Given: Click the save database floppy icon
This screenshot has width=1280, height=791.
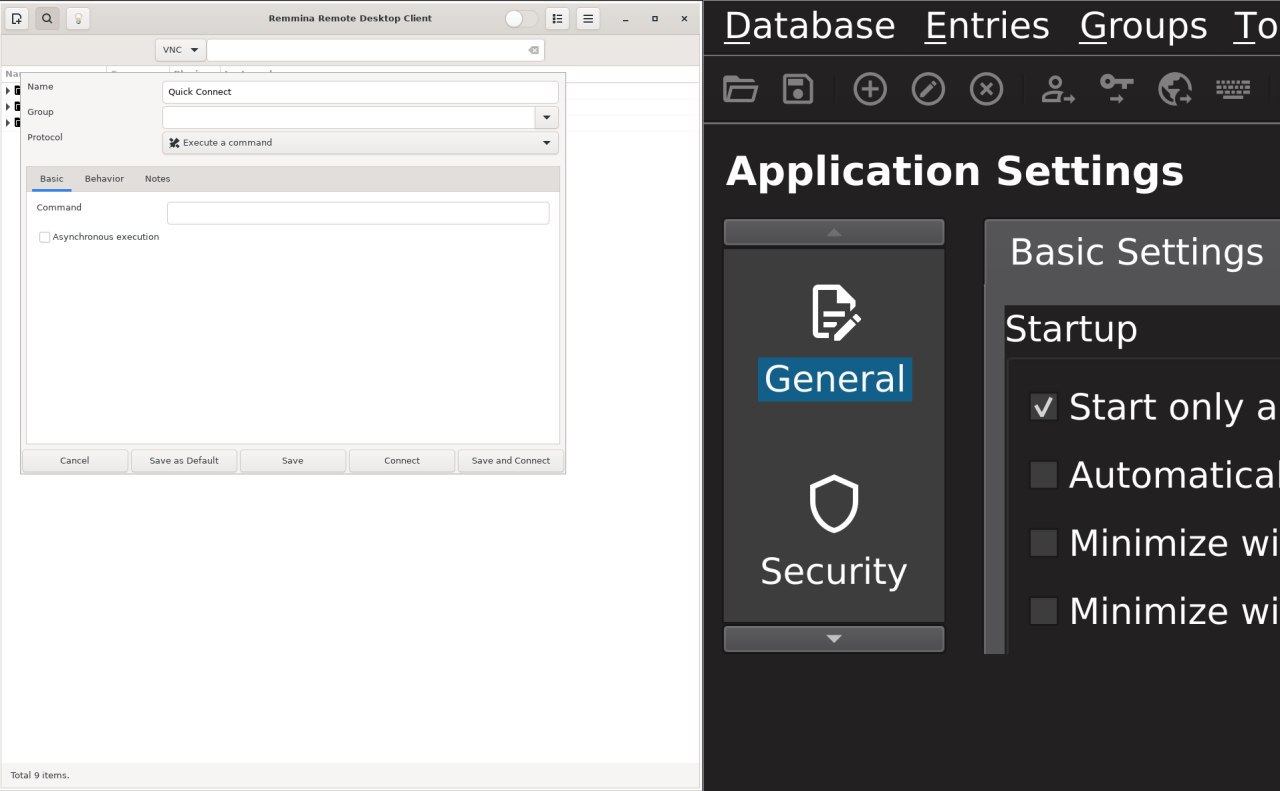Looking at the screenshot, I should 798,89.
